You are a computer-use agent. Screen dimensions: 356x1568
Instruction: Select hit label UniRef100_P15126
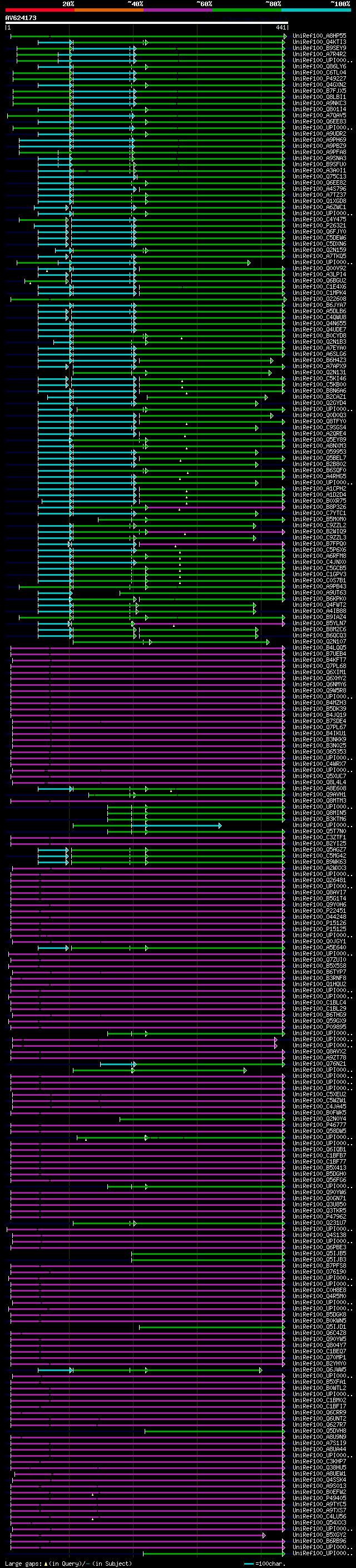(319, 923)
